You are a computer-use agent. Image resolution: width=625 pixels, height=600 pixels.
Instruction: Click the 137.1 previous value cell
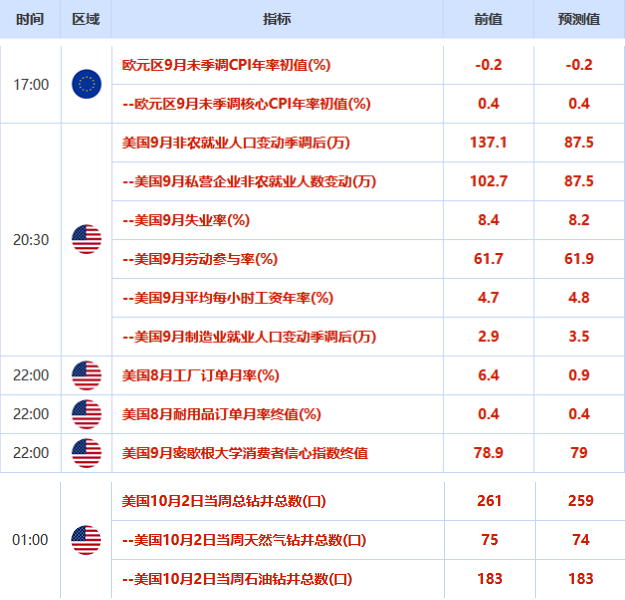[488, 142]
